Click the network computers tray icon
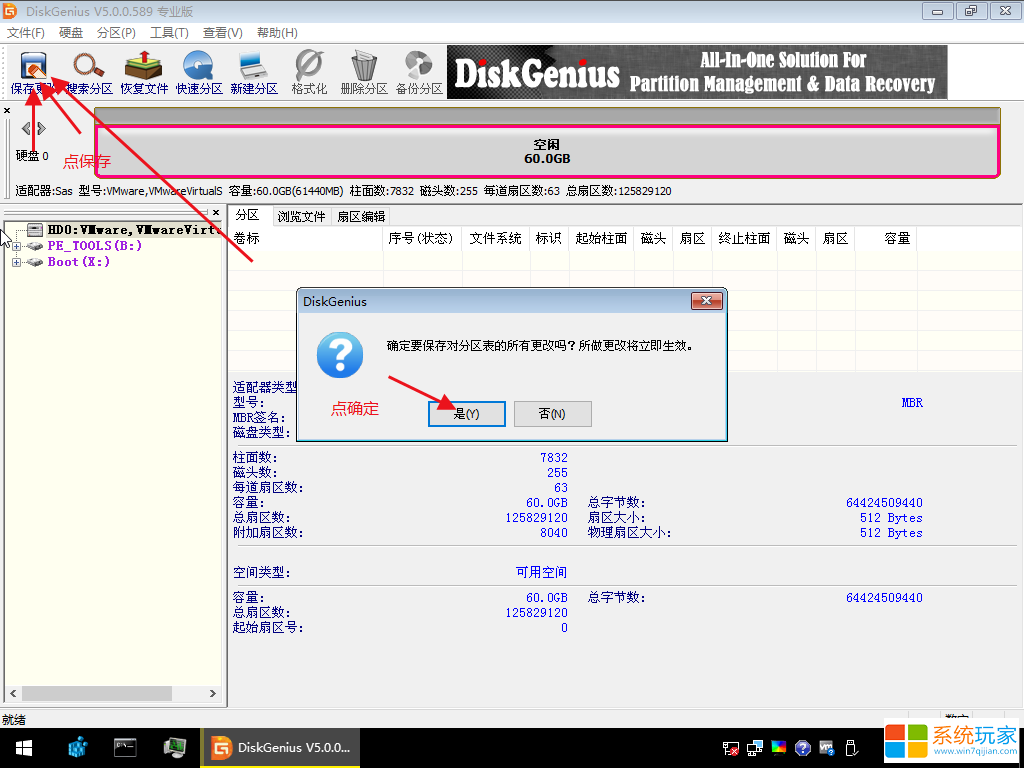 754,748
